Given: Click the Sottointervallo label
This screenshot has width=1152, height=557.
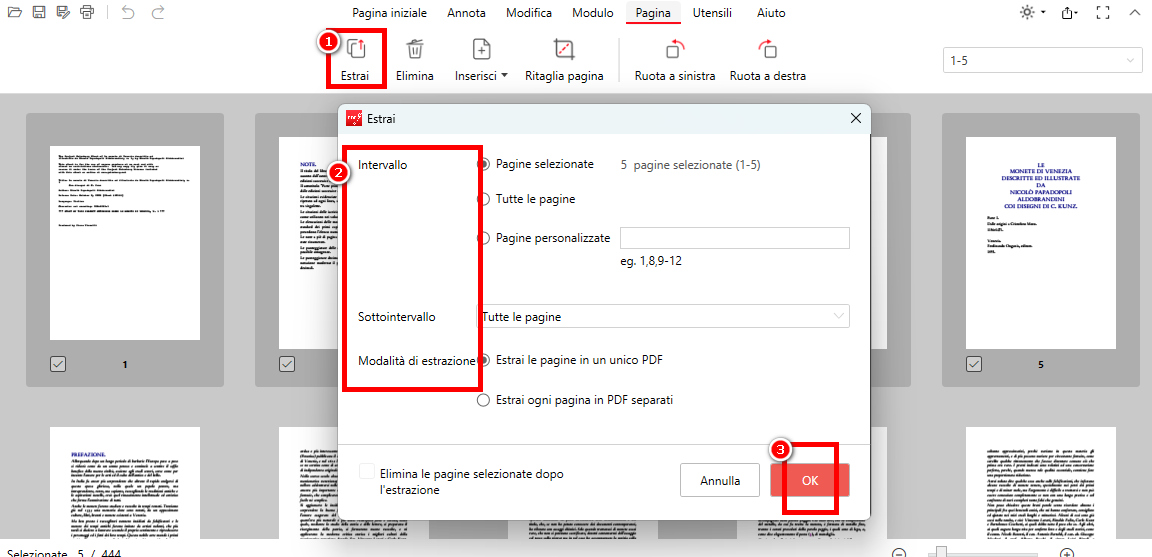Looking at the screenshot, I should pyautogui.click(x=397, y=317).
